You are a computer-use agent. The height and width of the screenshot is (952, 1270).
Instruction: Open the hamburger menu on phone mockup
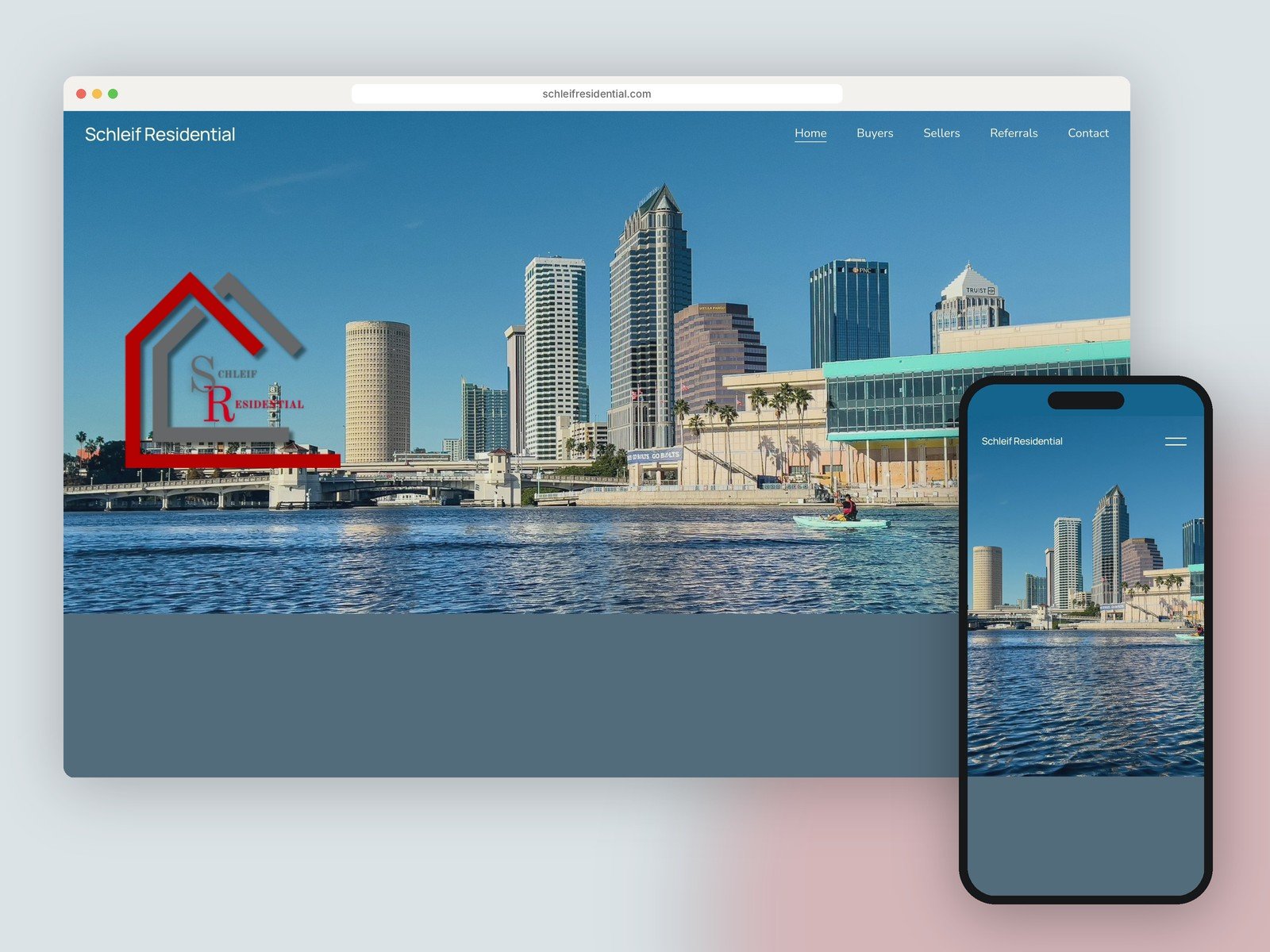pyautogui.click(x=1176, y=441)
